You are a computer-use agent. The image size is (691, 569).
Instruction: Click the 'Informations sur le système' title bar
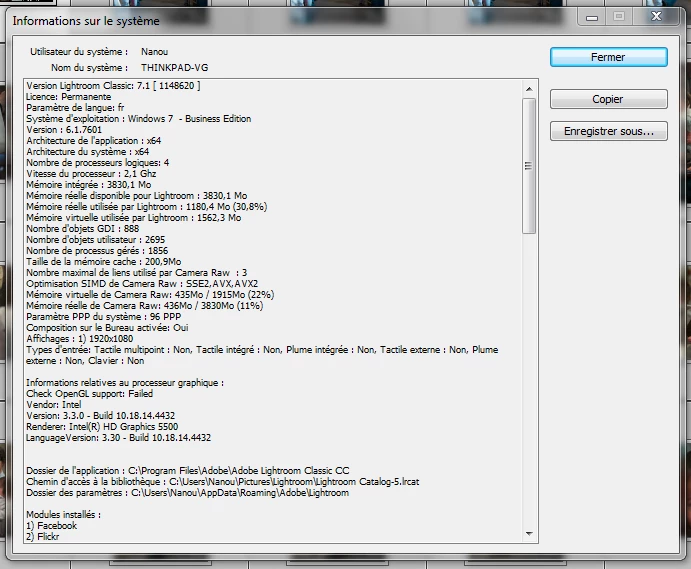(x=86, y=21)
